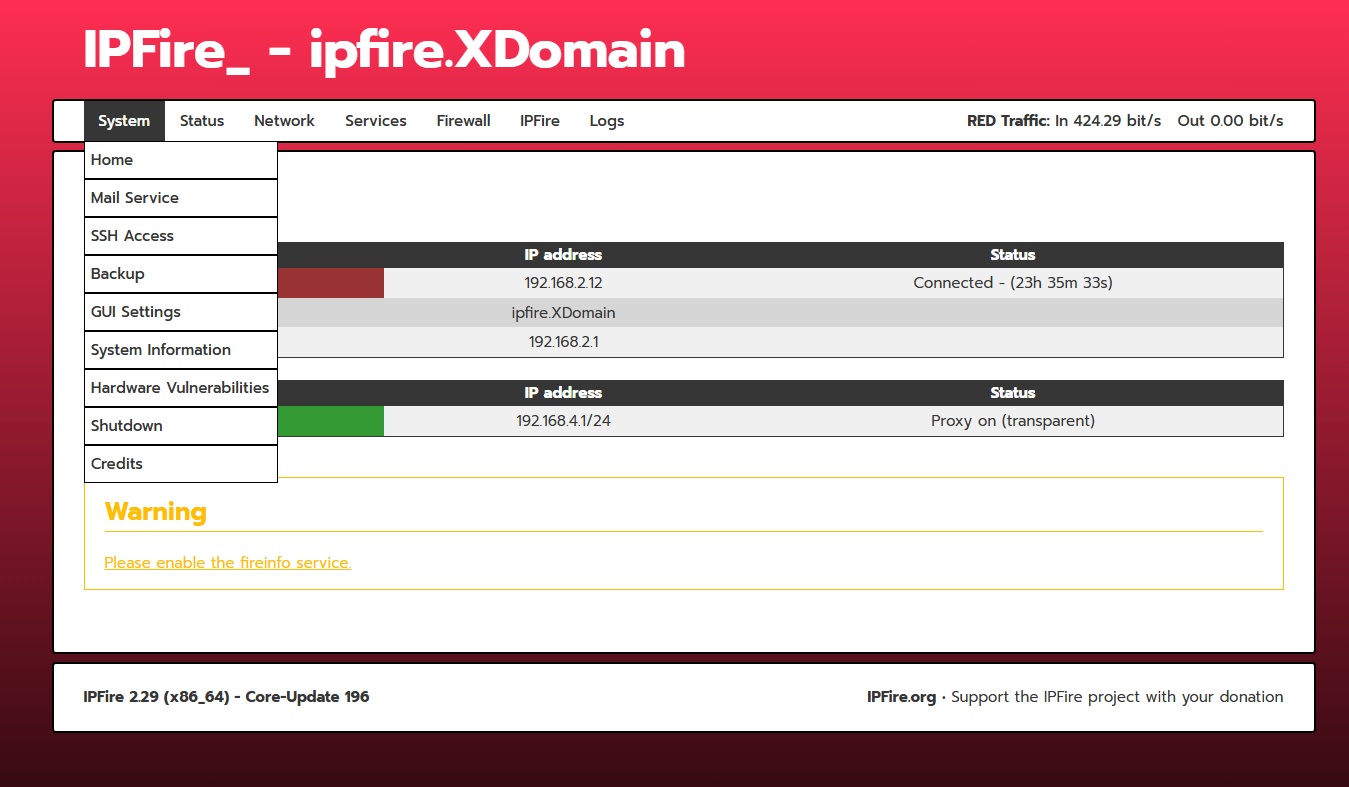Screen dimensions: 1349x787
Task: Select Shutdown from the menu
Action: 180,426
